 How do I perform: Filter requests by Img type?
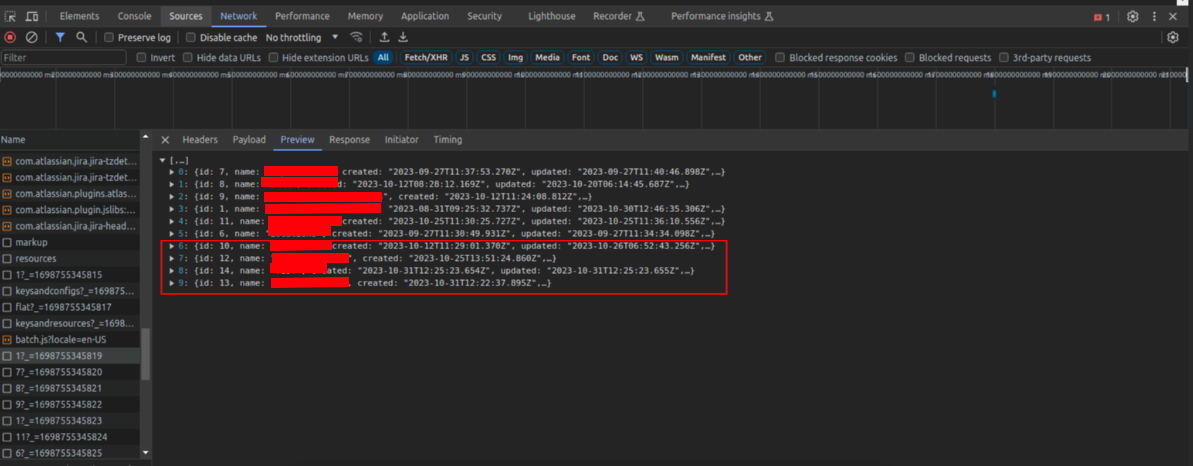click(516, 58)
